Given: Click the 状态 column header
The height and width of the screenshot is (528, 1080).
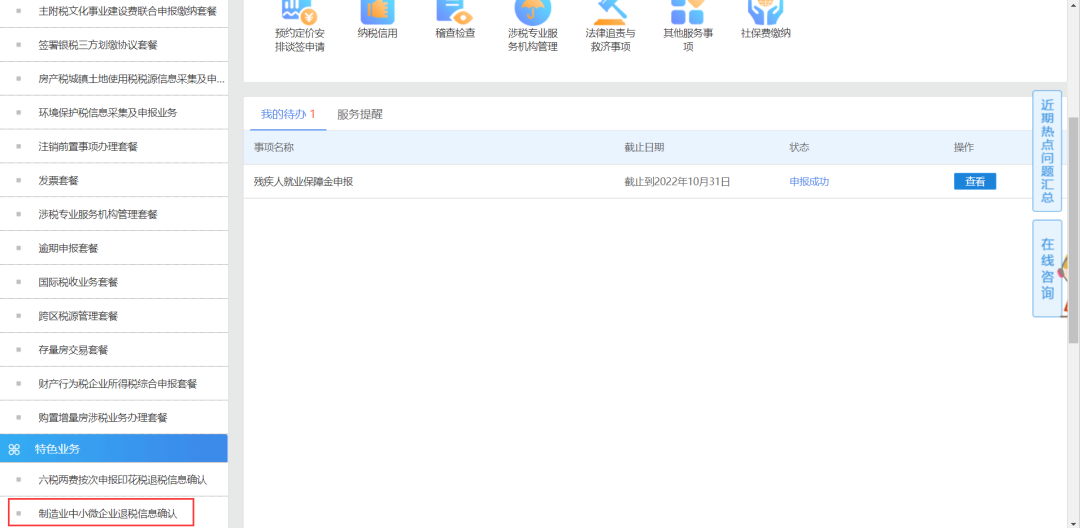Looking at the screenshot, I should (x=799, y=147).
